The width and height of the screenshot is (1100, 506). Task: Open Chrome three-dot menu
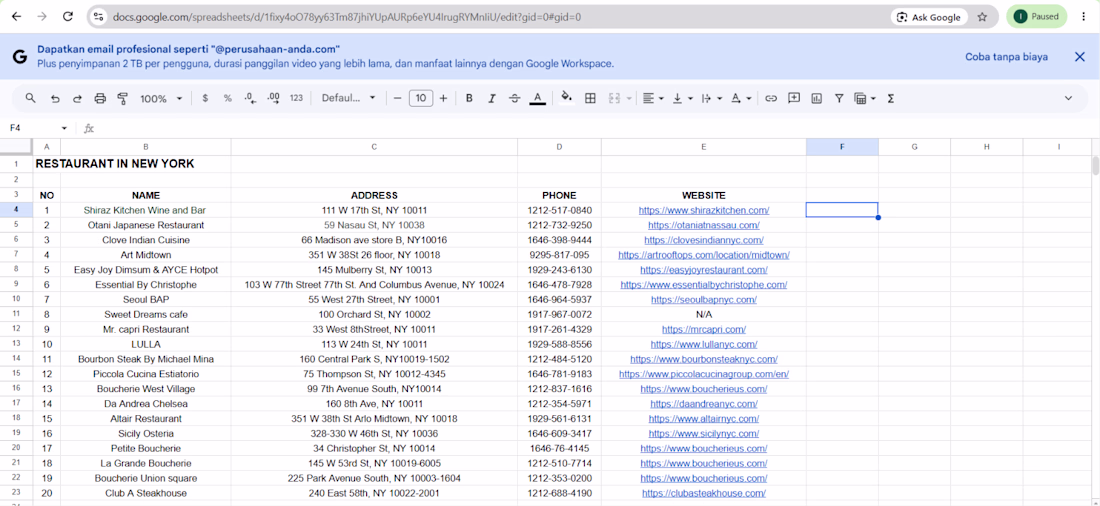coord(1084,17)
